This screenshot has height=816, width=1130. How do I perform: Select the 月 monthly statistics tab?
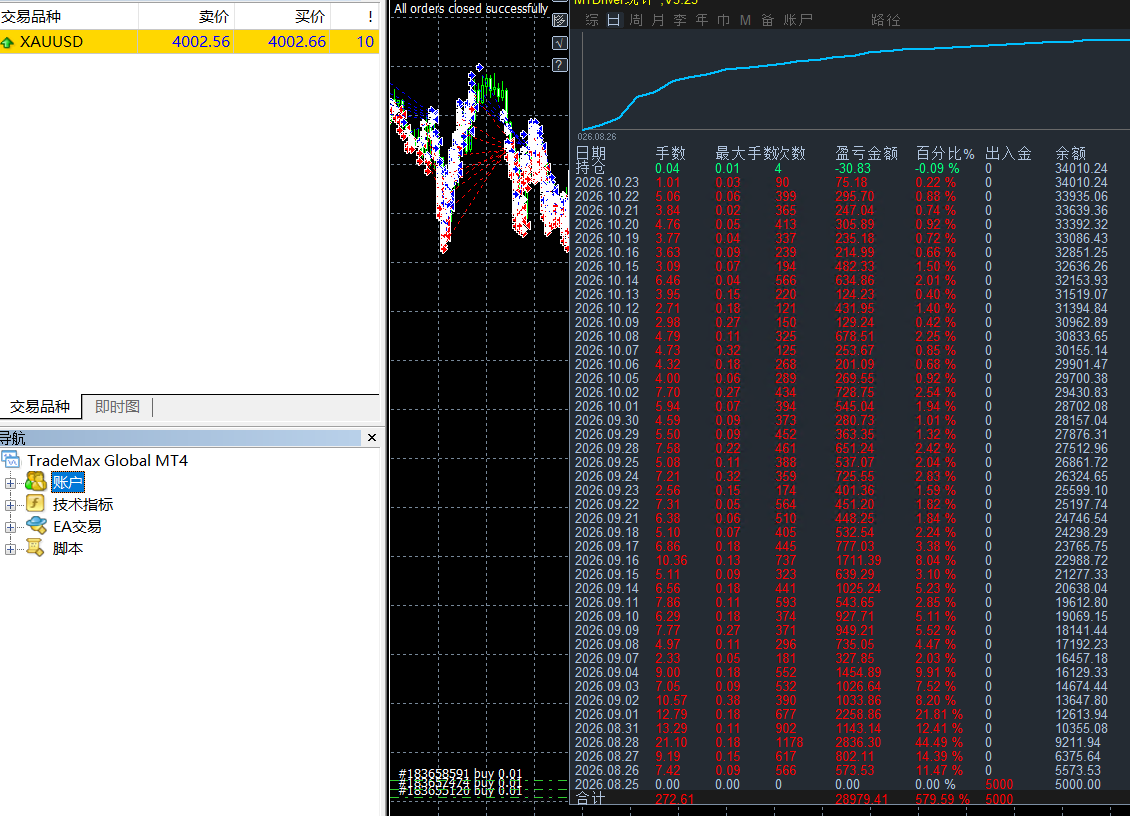click(x=657, y=20)
